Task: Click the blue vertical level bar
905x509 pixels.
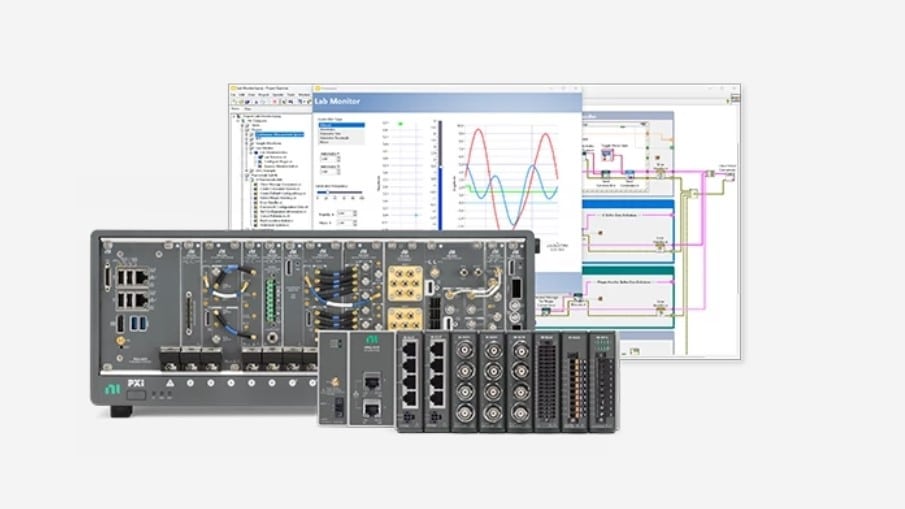Action: (x=439, y=199)
